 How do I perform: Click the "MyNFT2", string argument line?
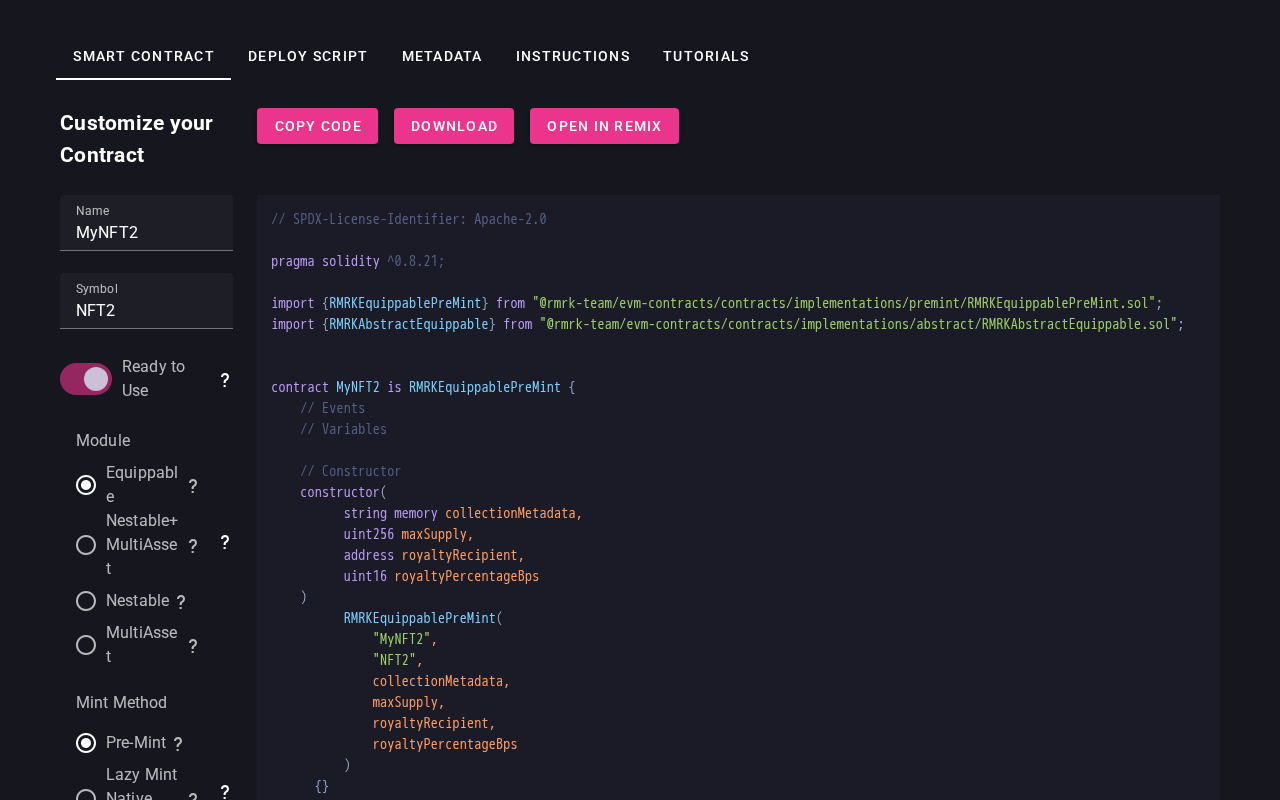pos(405,639)
